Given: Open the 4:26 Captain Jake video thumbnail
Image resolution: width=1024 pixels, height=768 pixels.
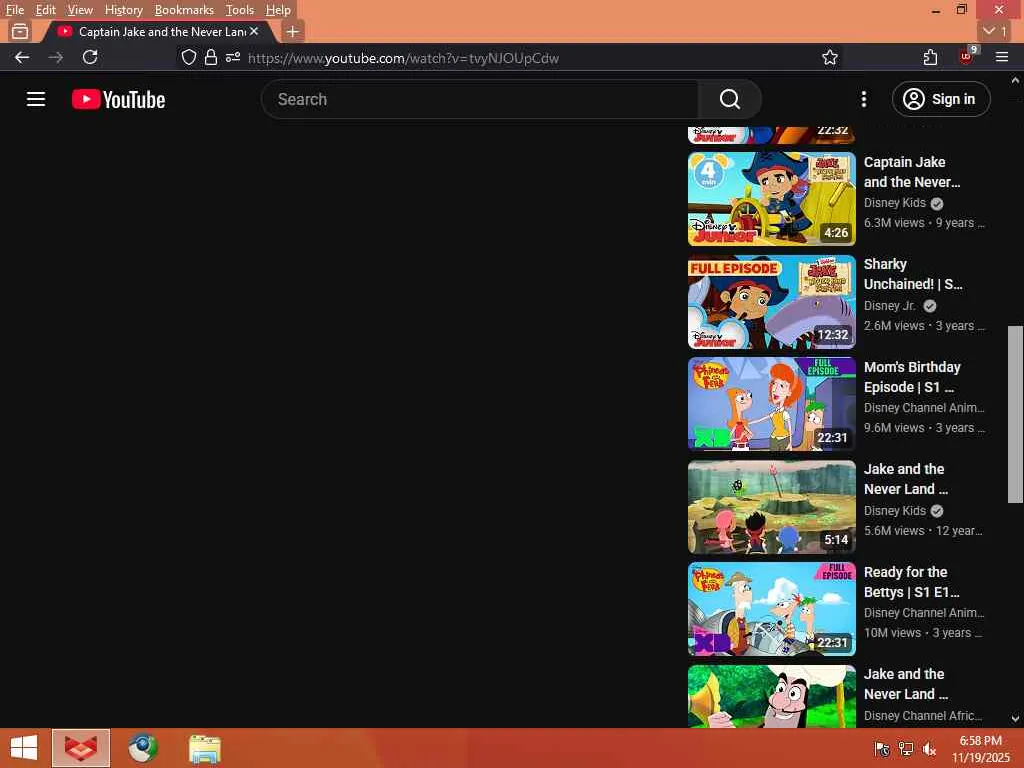Looking at the screenshot, I should [x=771, y=199].
